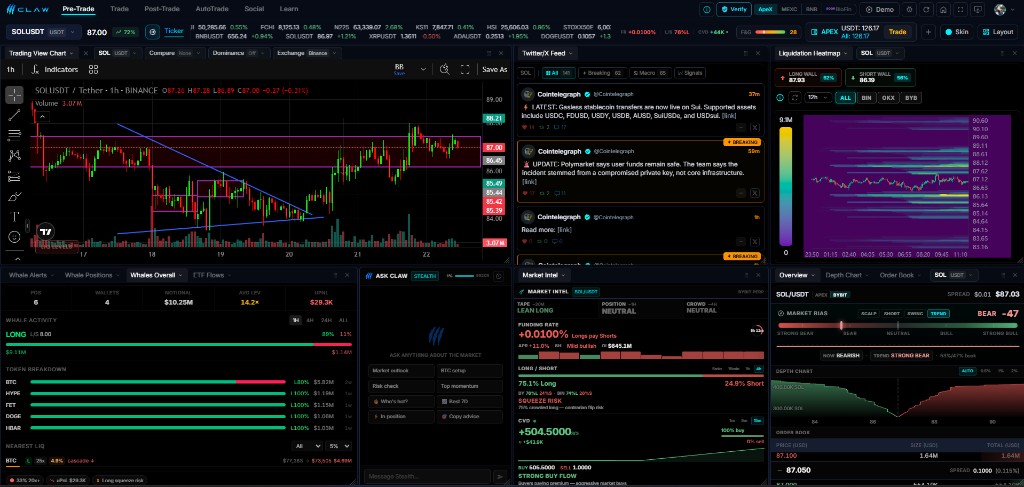Select OKX exchange heatmap filter
1024x487 pixels.
888,97
